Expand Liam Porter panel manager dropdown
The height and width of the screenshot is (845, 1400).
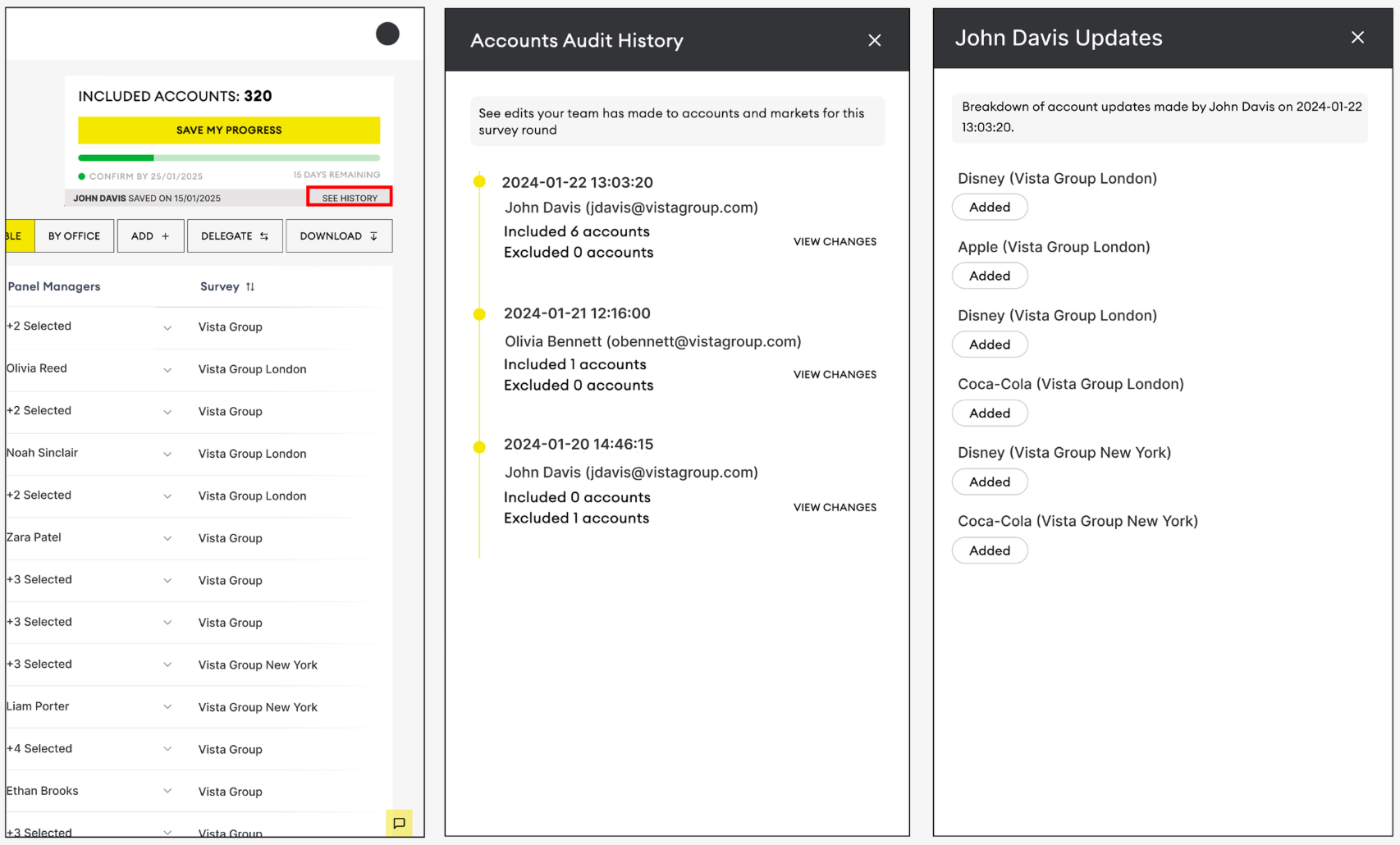pyautogui.click(x=167, y=707)
